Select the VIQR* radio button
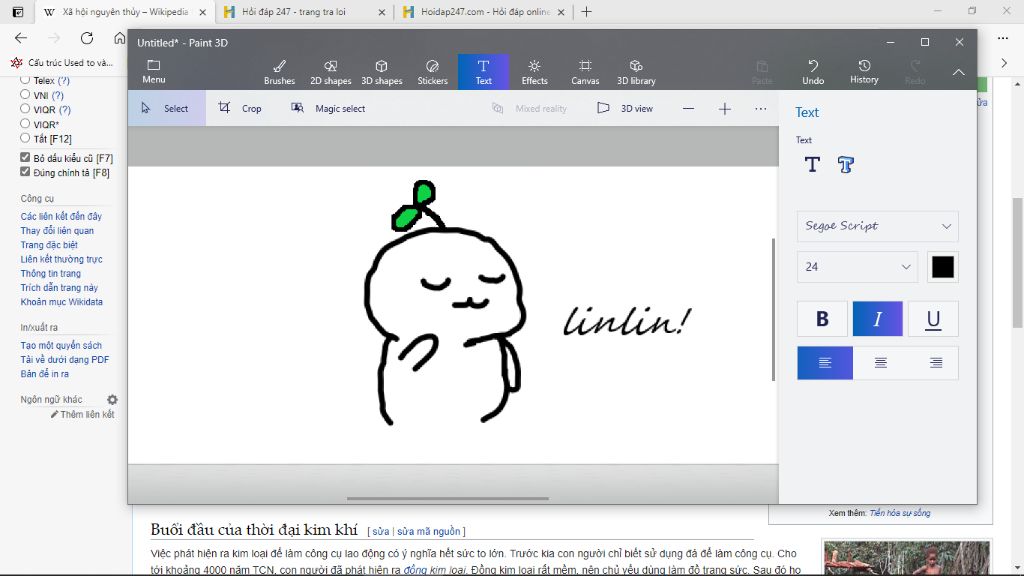This screenshot has width=1024, height=576. coord(25,123)
